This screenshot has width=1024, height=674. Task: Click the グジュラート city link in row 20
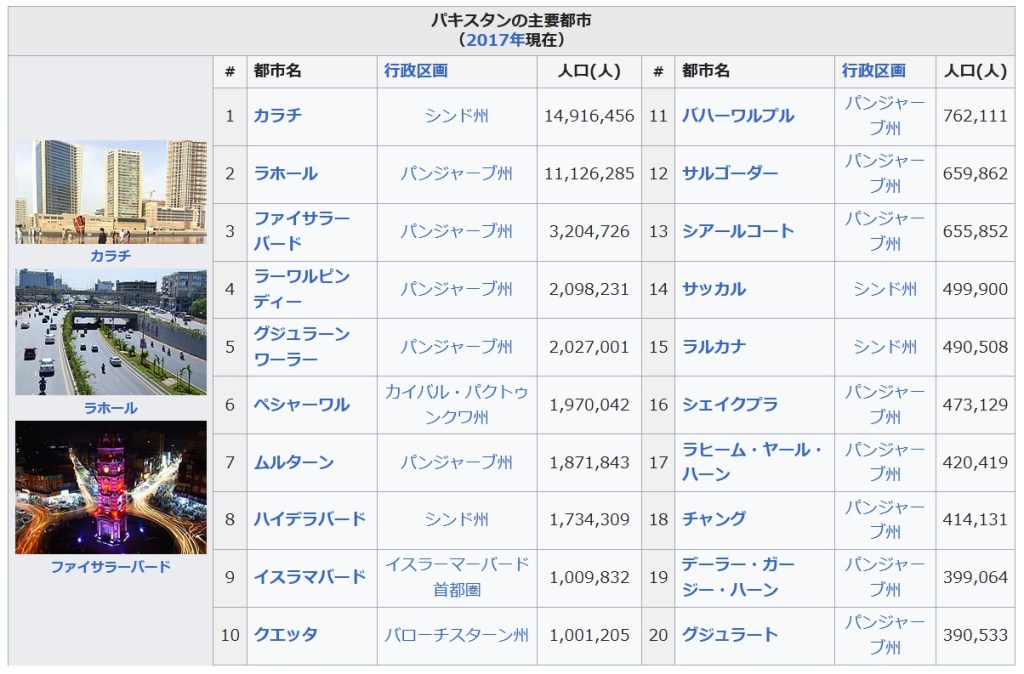pyautogui.click(x=729, y=635)
